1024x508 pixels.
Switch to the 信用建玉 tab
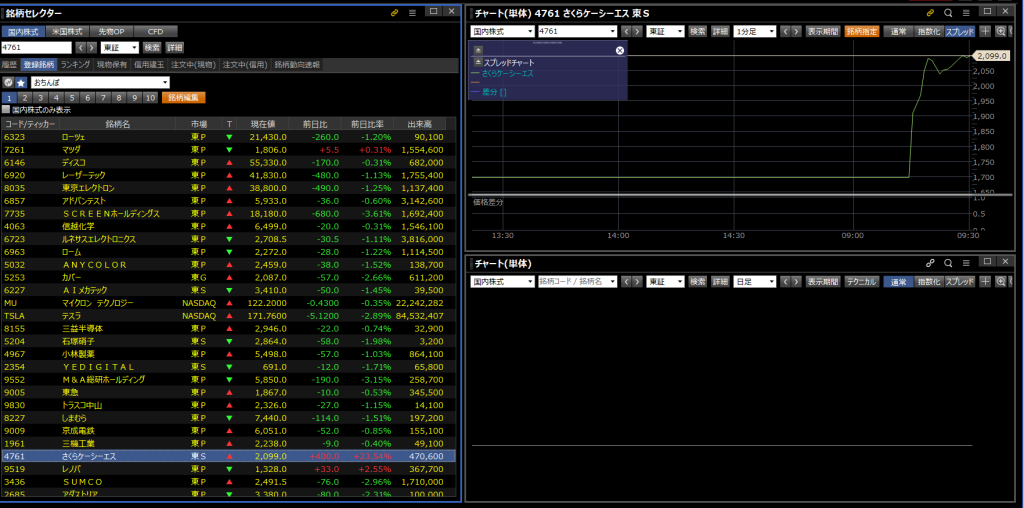pyautogui.click(x=149, y=65)
